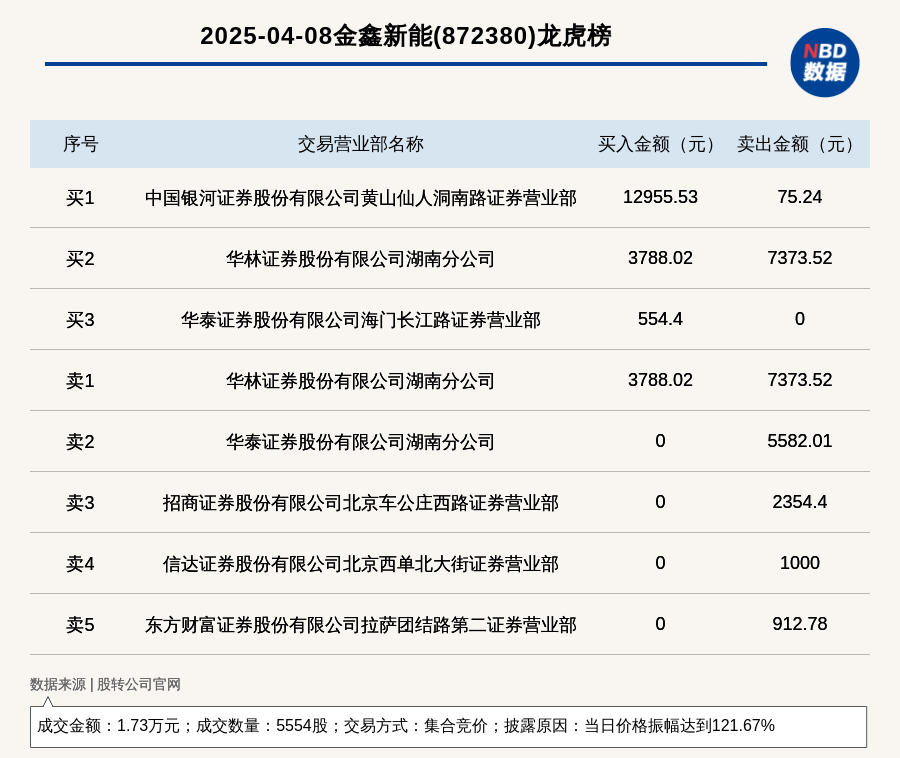This screenshot has width=900, height=758.
Task: Click the sell amount 75.24
Action: [x=800, y=197]
